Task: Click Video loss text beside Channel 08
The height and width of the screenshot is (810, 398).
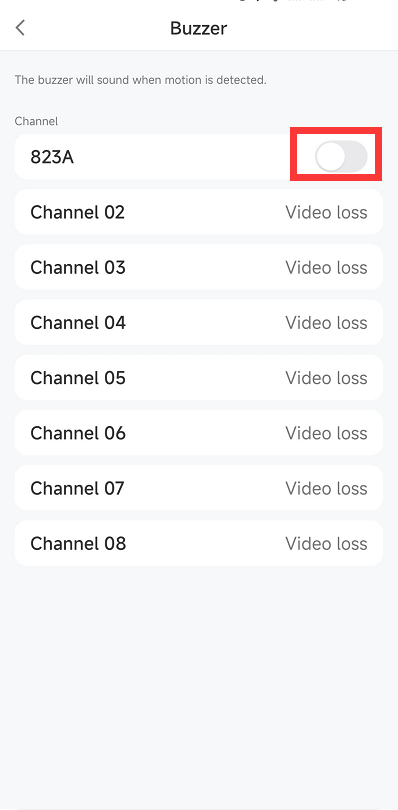Action: click(326, 544)
